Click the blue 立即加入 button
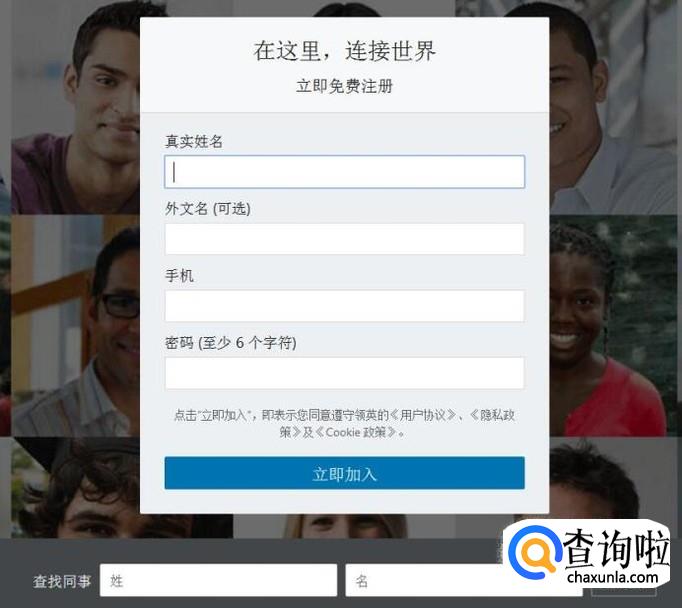 344,473
